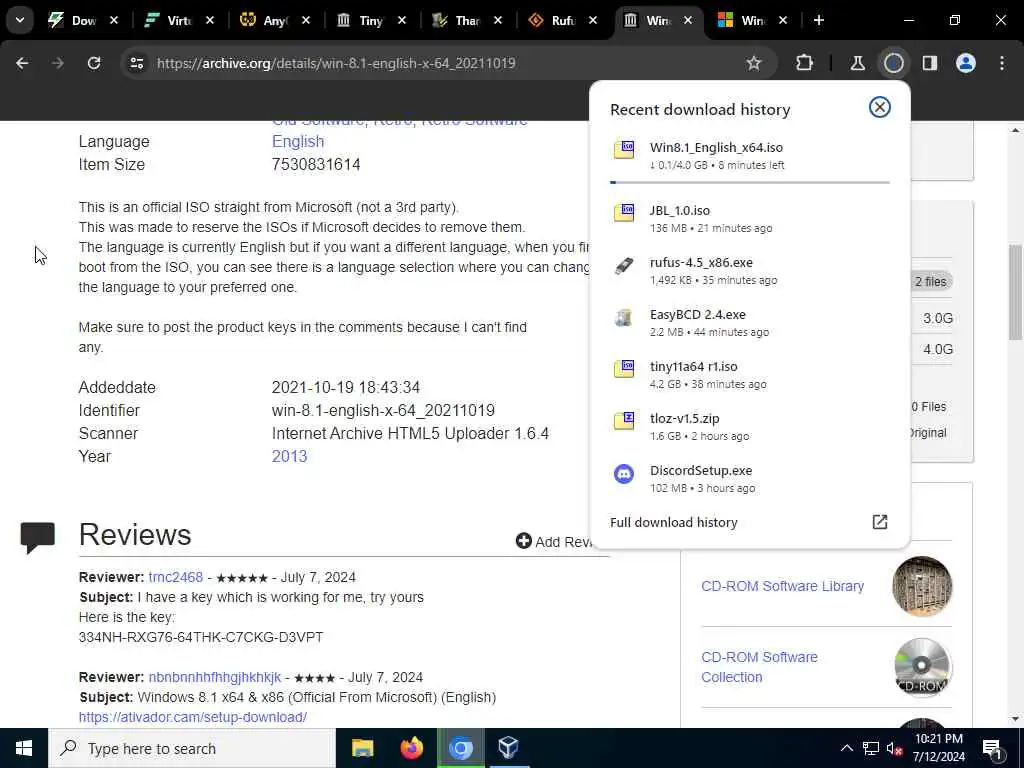Click the 2 files badge
1024x768 pixels.
(x=931, y=281)
